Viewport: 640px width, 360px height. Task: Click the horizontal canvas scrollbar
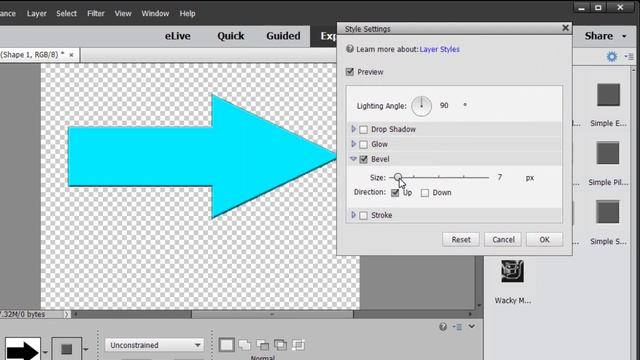(x=272, y=314)
